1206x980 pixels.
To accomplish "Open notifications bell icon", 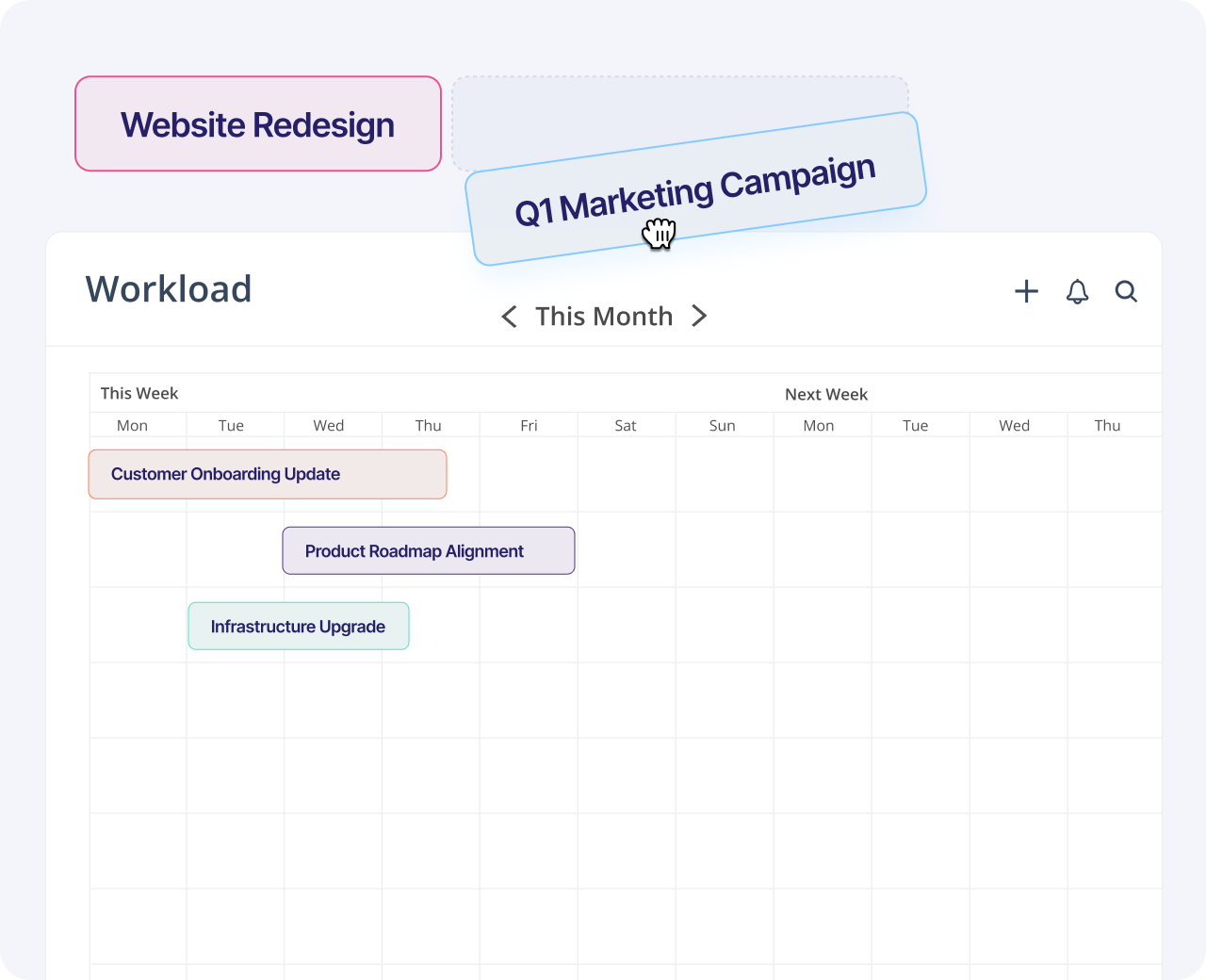I will [1077, 291].
